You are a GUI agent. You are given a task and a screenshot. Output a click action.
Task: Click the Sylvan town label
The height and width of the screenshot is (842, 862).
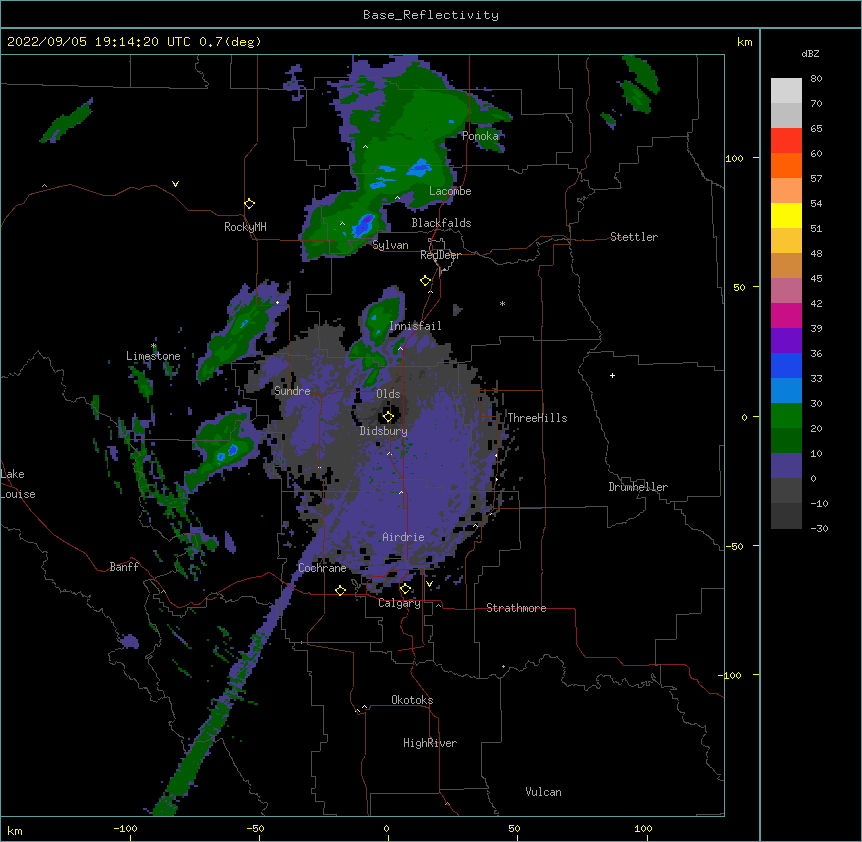coord(390,245)
